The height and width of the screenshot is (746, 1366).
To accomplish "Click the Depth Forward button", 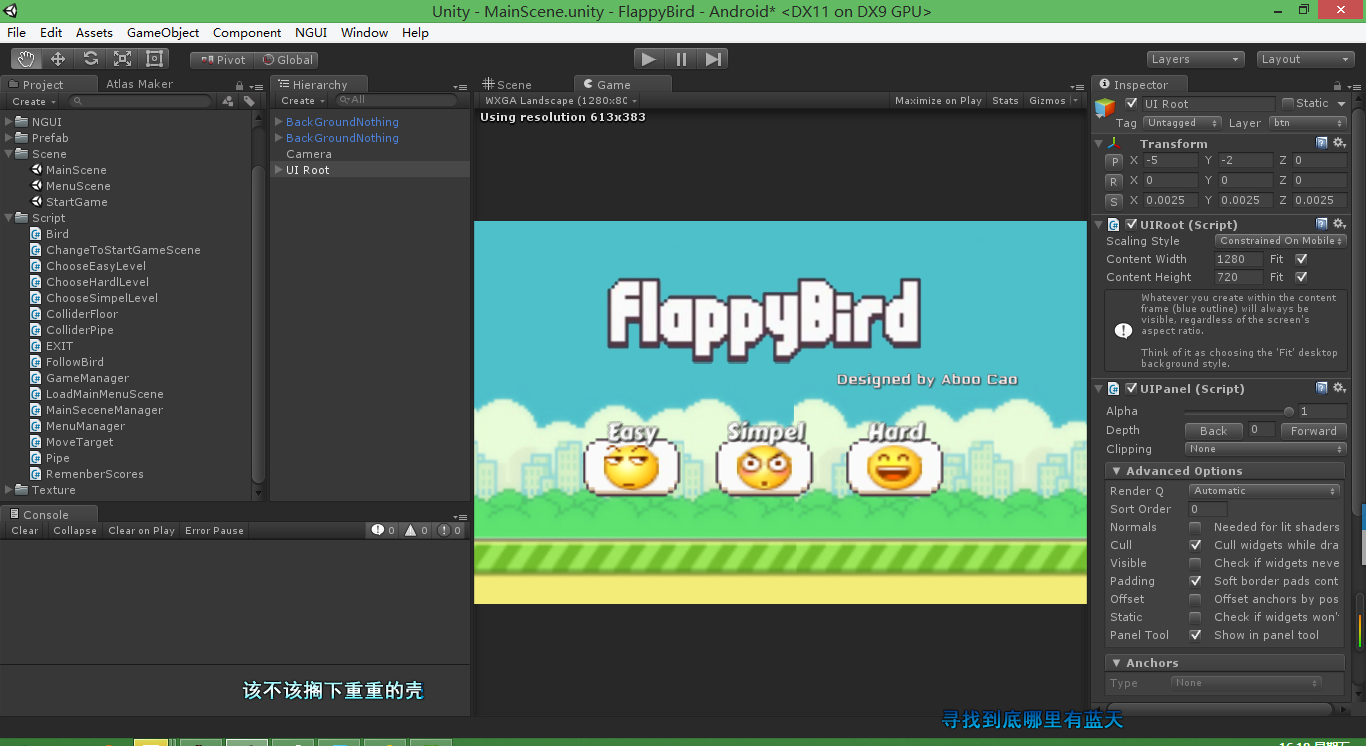I will pyautogui.click(x=1313, y=431).
